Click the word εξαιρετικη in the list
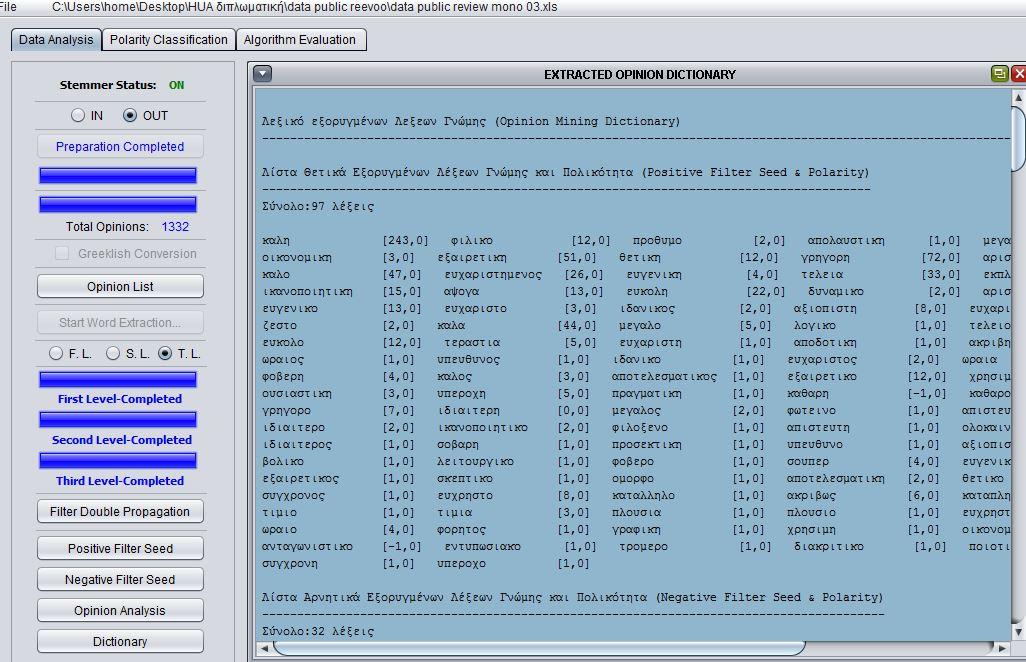This screenshot has height=662, width=1026. (x=472, y=258)
